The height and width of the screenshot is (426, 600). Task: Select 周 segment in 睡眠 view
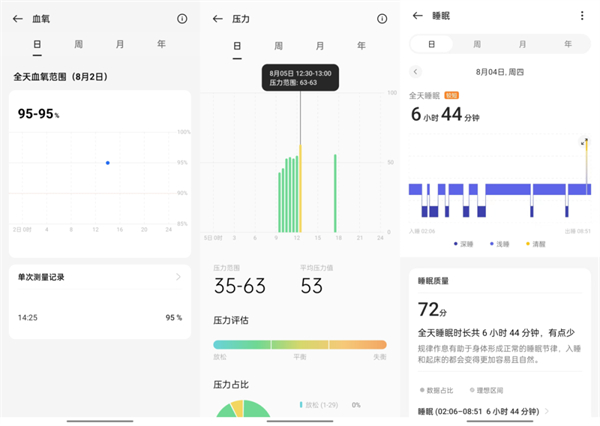pos(477,44)
